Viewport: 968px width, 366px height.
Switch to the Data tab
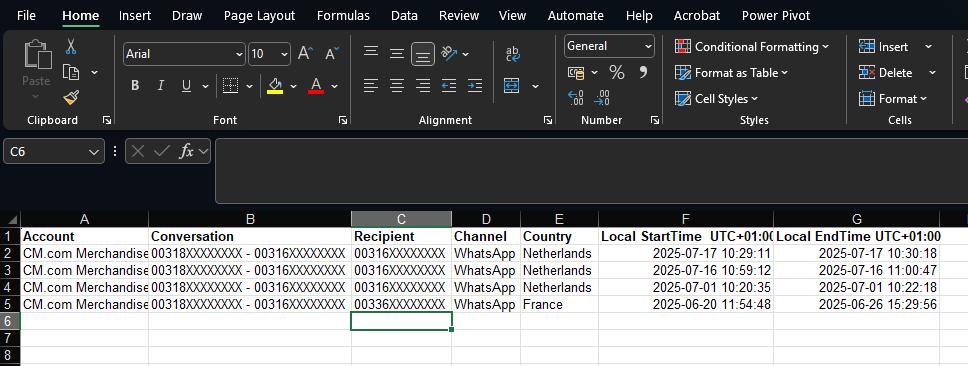404,16
